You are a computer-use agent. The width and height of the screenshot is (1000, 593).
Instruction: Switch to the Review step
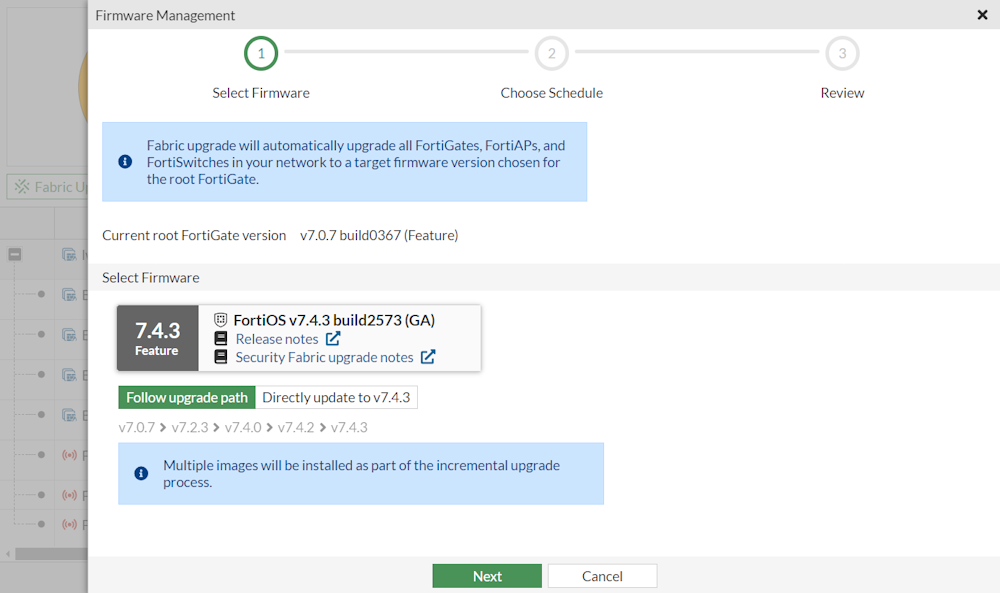point(842,53)
